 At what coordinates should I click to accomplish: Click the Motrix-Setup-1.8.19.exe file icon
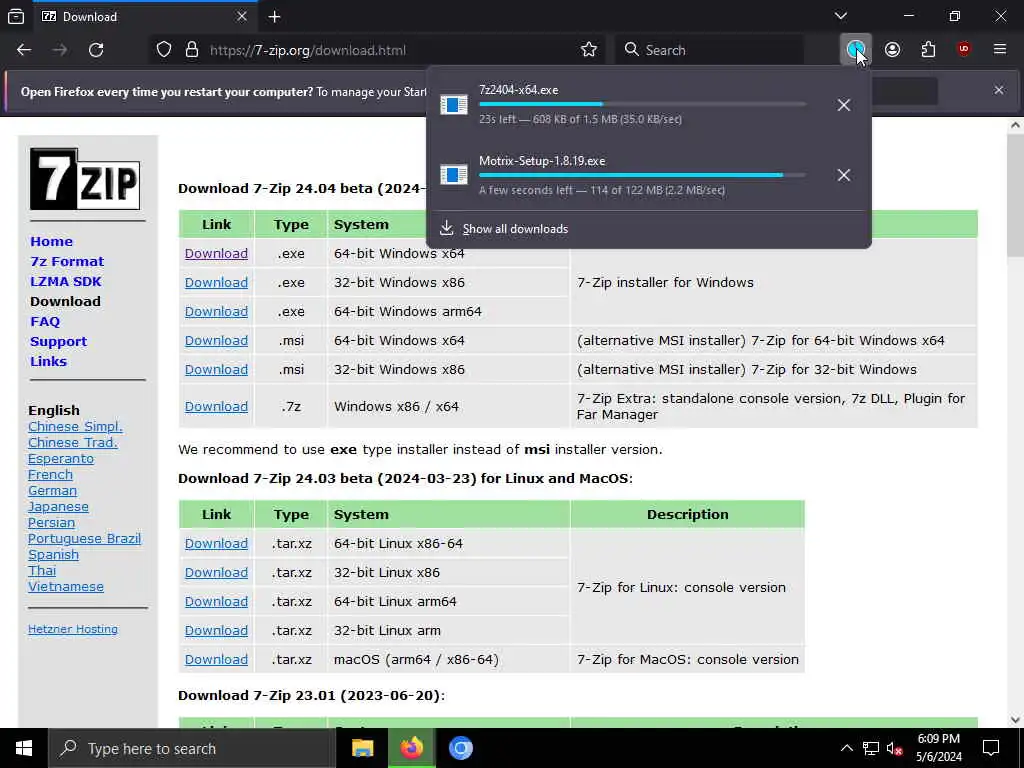click(x=454, y=175)
